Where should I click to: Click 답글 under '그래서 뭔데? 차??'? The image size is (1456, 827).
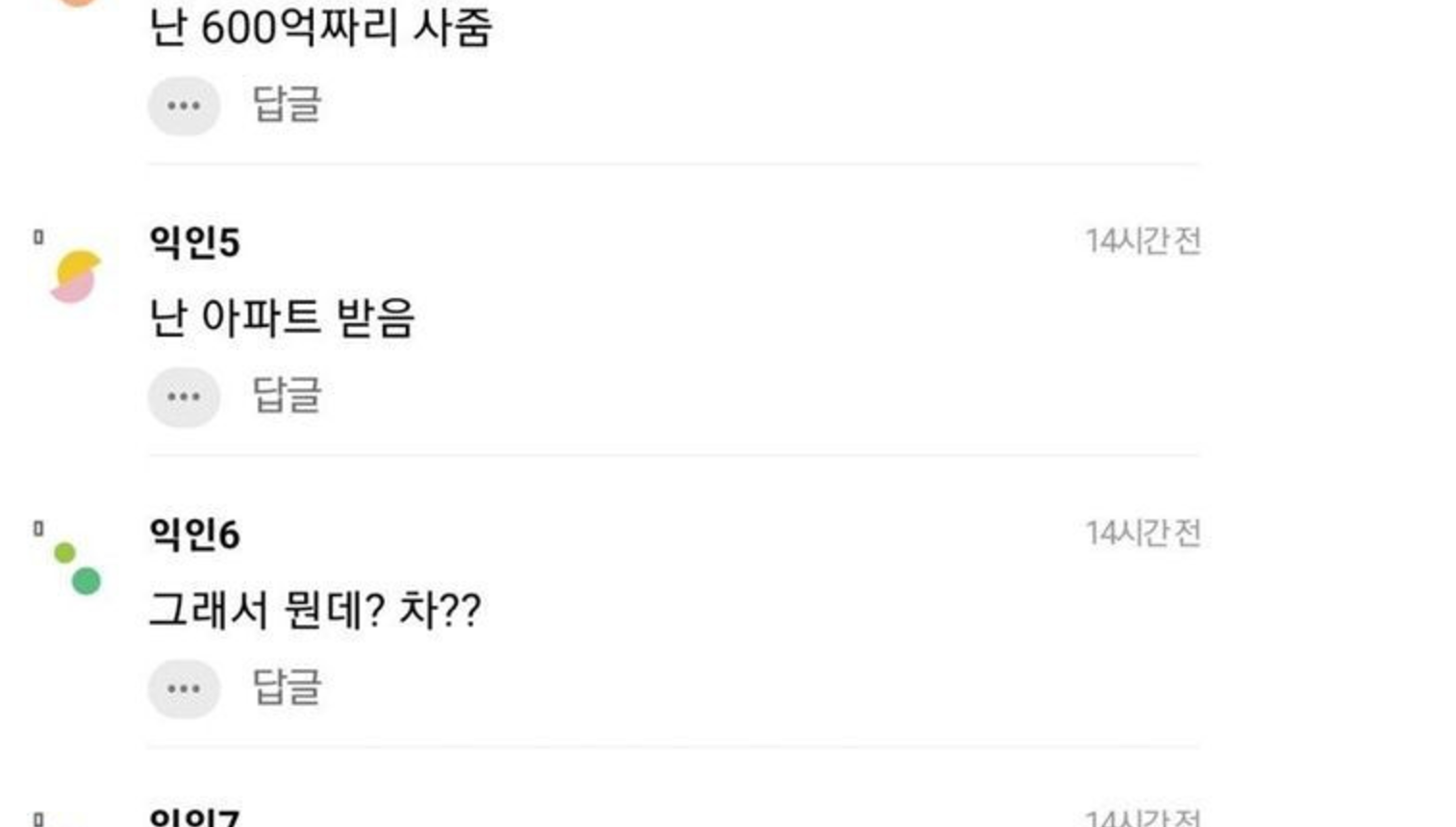tap(287, 687)
